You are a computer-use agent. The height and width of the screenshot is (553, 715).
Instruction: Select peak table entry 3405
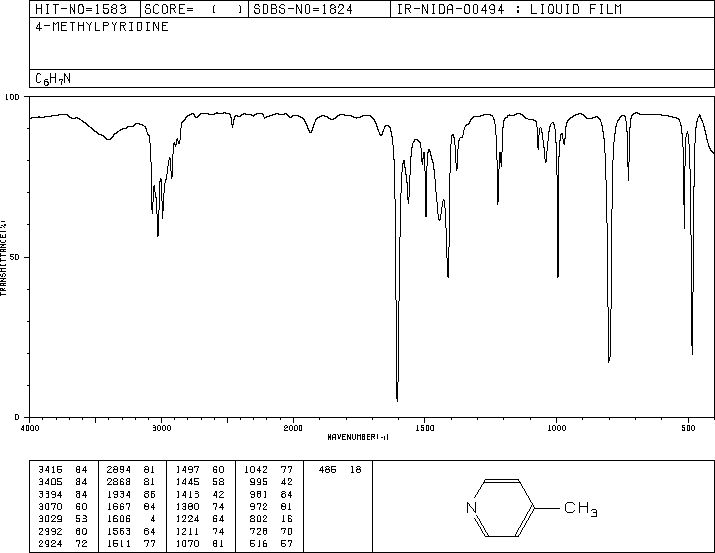click(x=50, y=482)
